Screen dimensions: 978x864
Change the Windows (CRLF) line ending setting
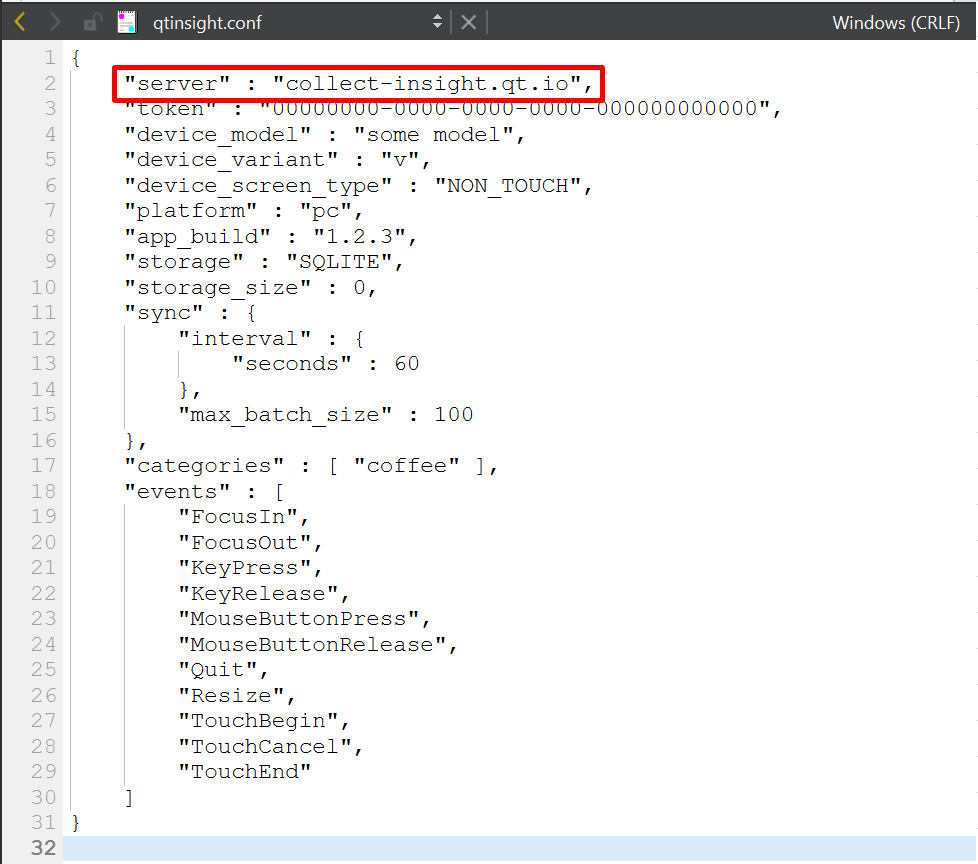pos(895,22)
